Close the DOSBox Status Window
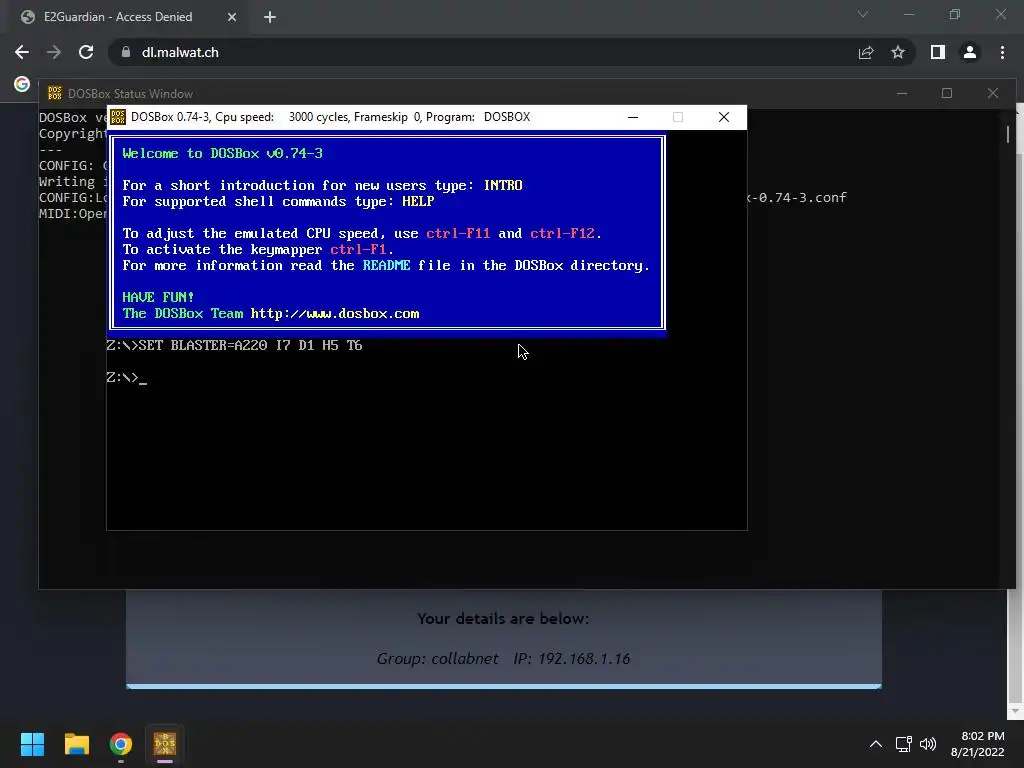The image size is (1024, 768). point(993,93)
